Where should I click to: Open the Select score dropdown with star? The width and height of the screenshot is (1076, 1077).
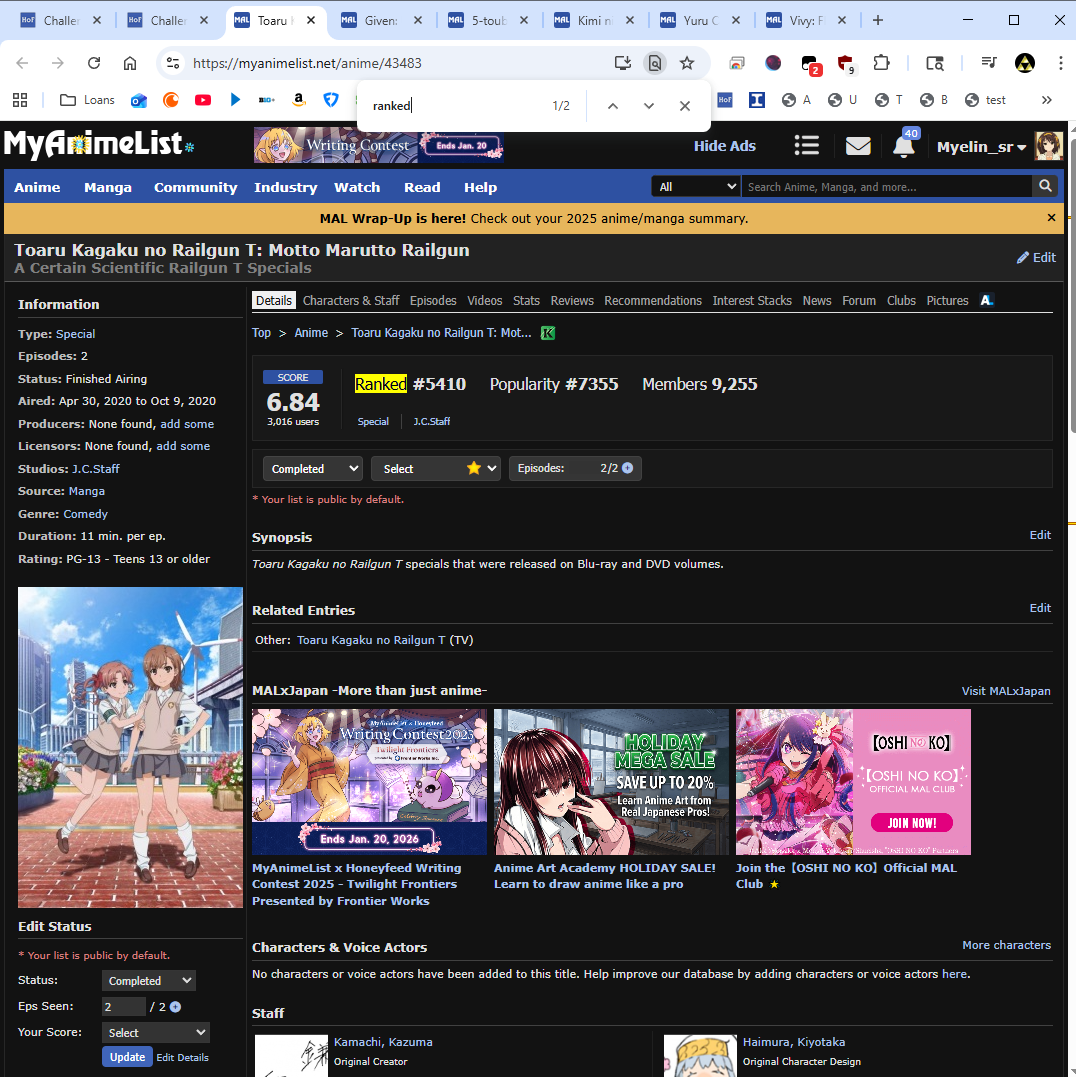(x=435, y=469)
